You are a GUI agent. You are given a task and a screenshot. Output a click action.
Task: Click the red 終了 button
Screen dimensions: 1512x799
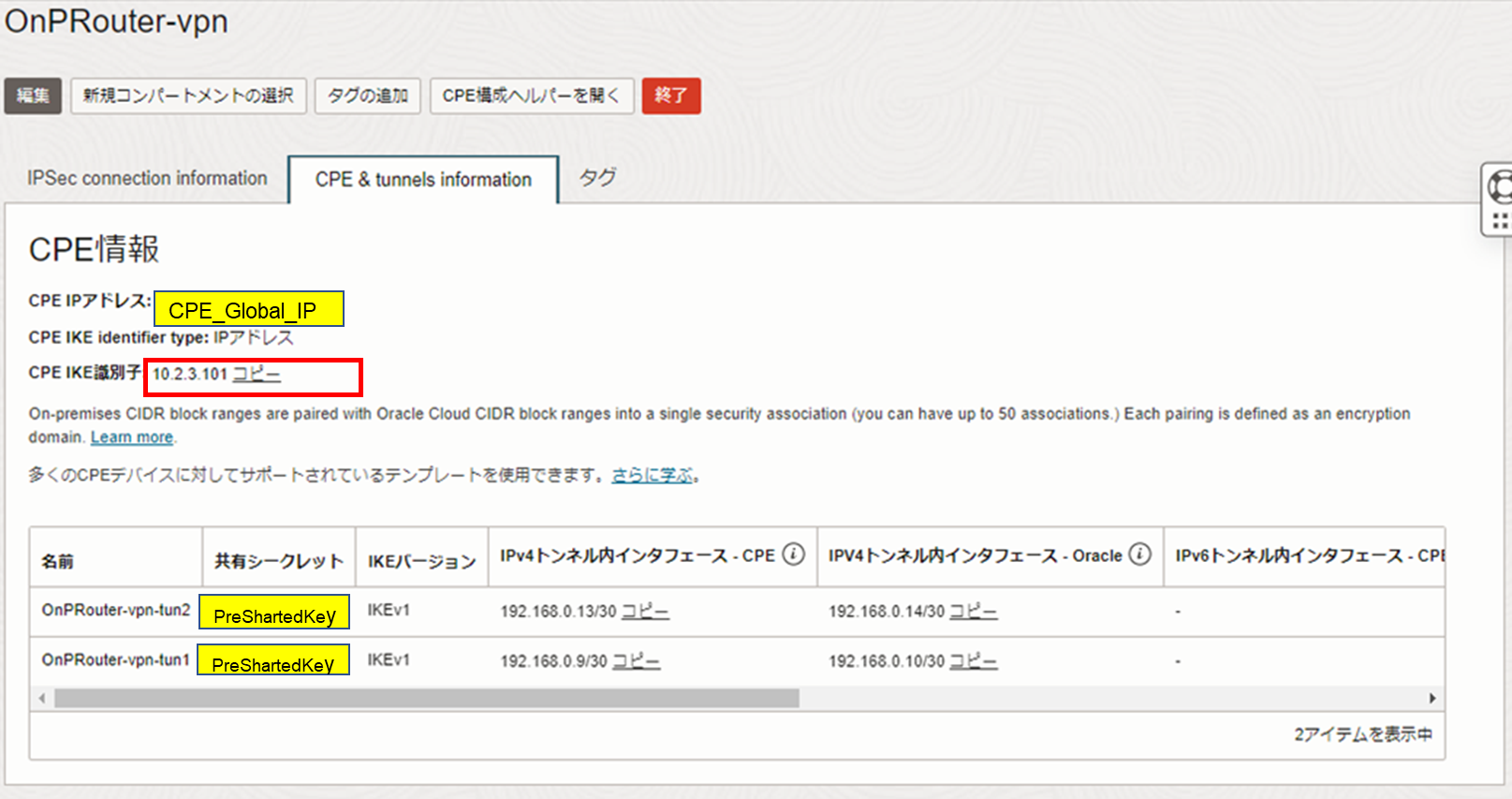[670, 96]
